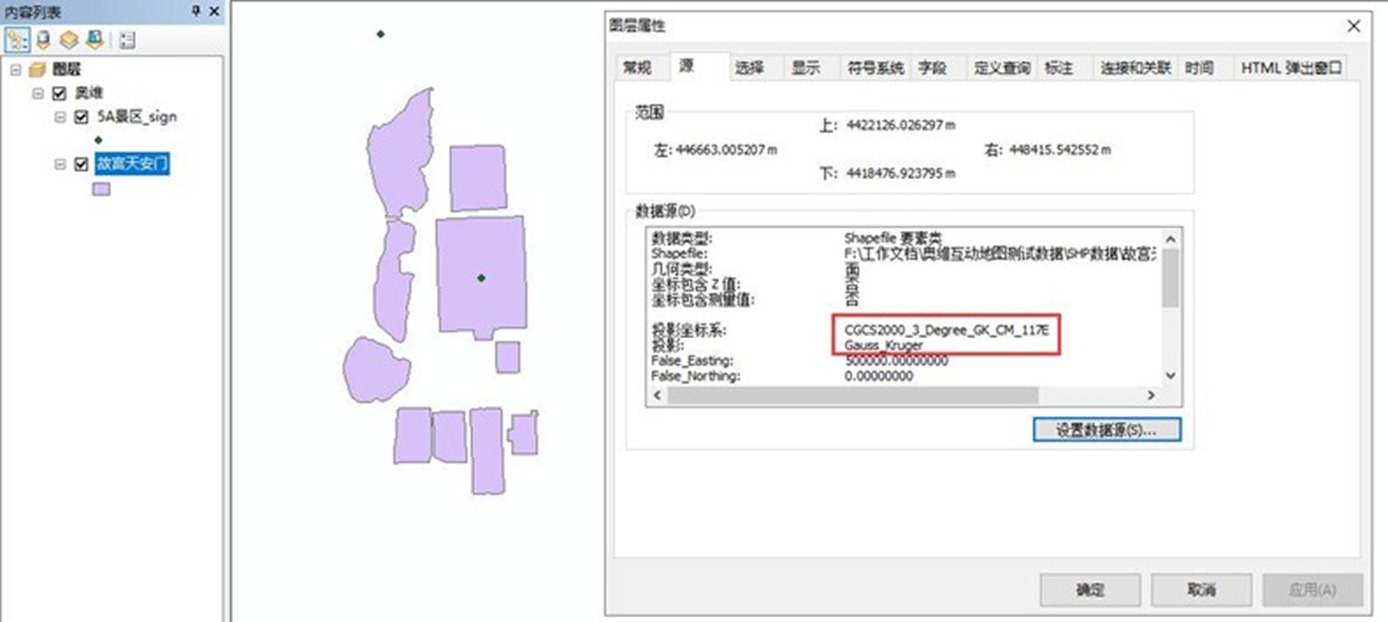Toggle visibility of 故宫天安门 layer
The image size is (1388, 622).
pyautogui.click(x=82, y=165)
